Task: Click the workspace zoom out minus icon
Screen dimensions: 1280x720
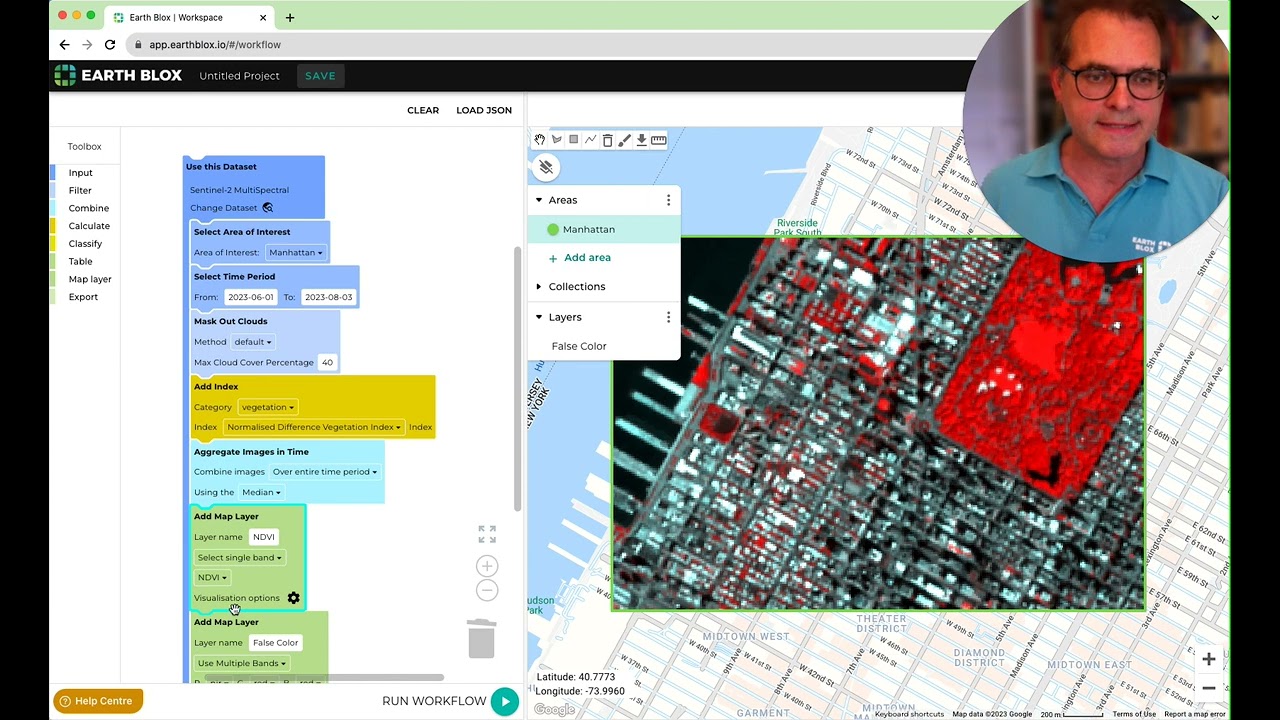Action: click(x=487, y=590)
